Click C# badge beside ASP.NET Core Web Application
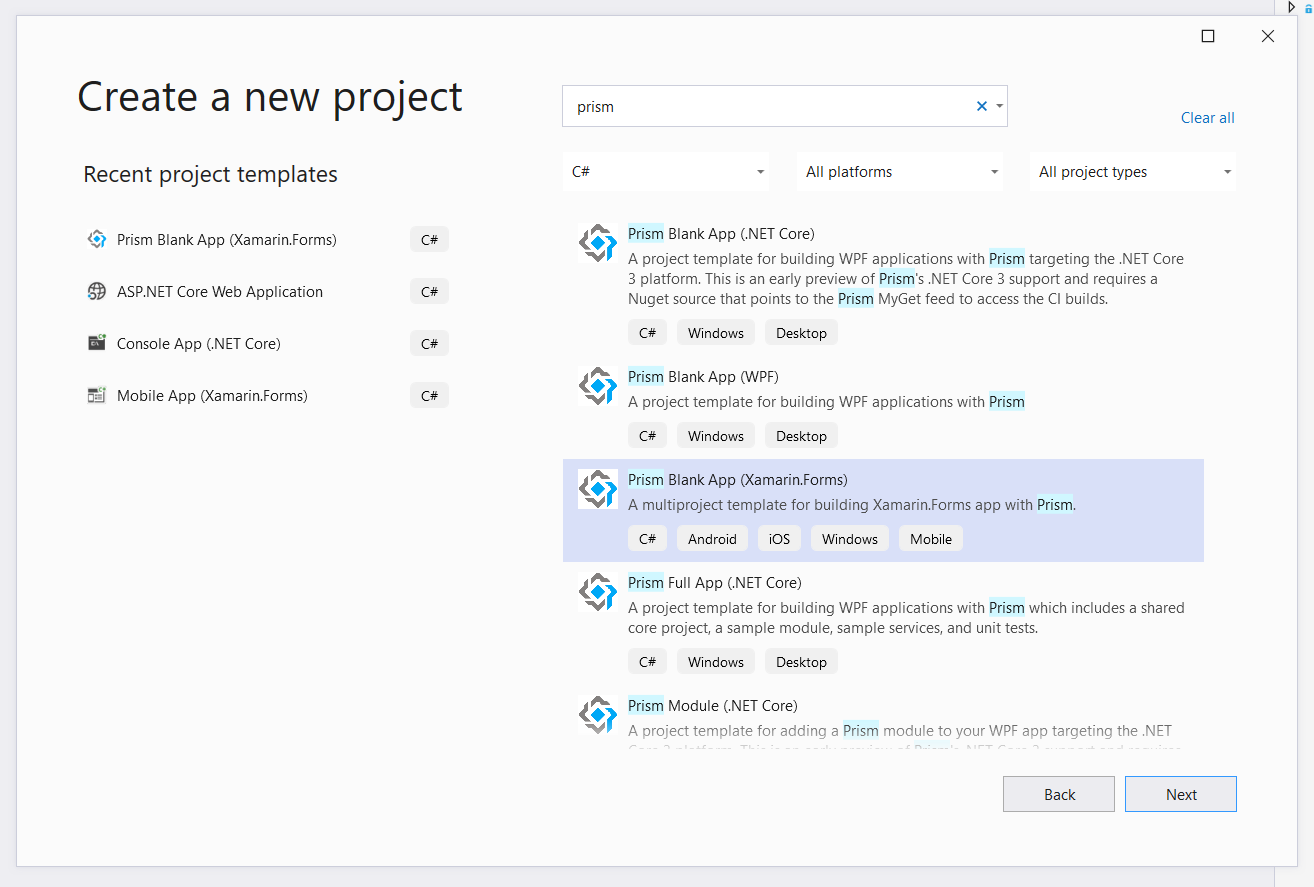The width and height of the screenshot is (1314, 887). click(429, 291)
